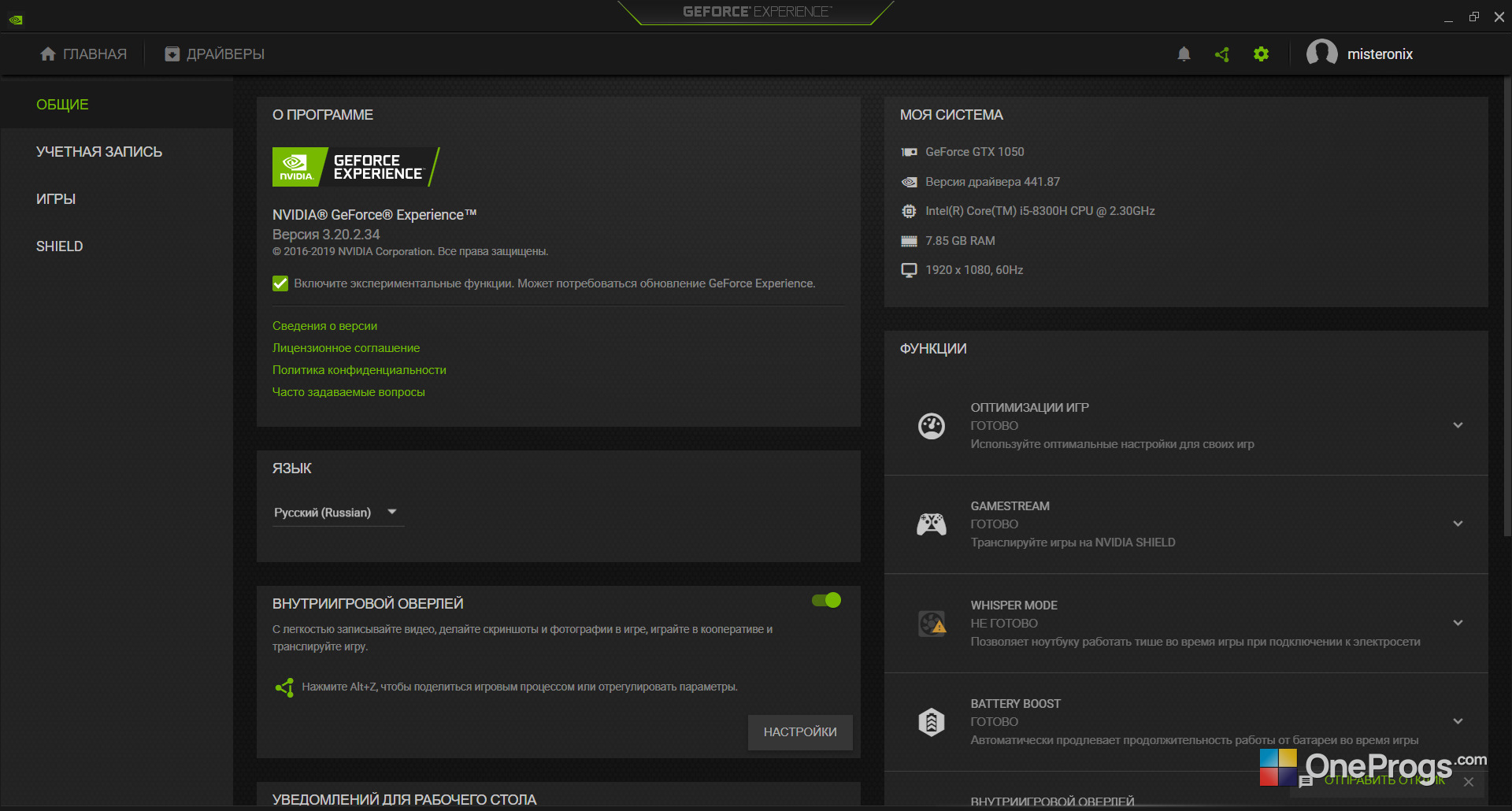
Task: Click the УВЕДОМЛЕНИЙ ДЛЯ РАБОЧЕГО СТОЛА heading
Action: pyautogui.click(x=404, y=800)
